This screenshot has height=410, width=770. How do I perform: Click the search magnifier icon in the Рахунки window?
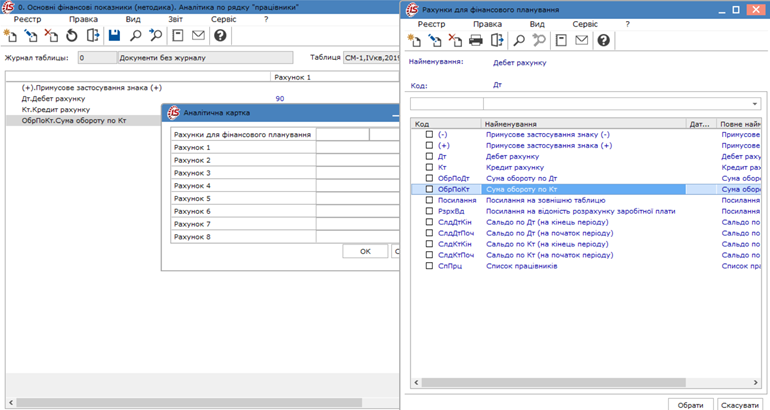coord(519,40)
